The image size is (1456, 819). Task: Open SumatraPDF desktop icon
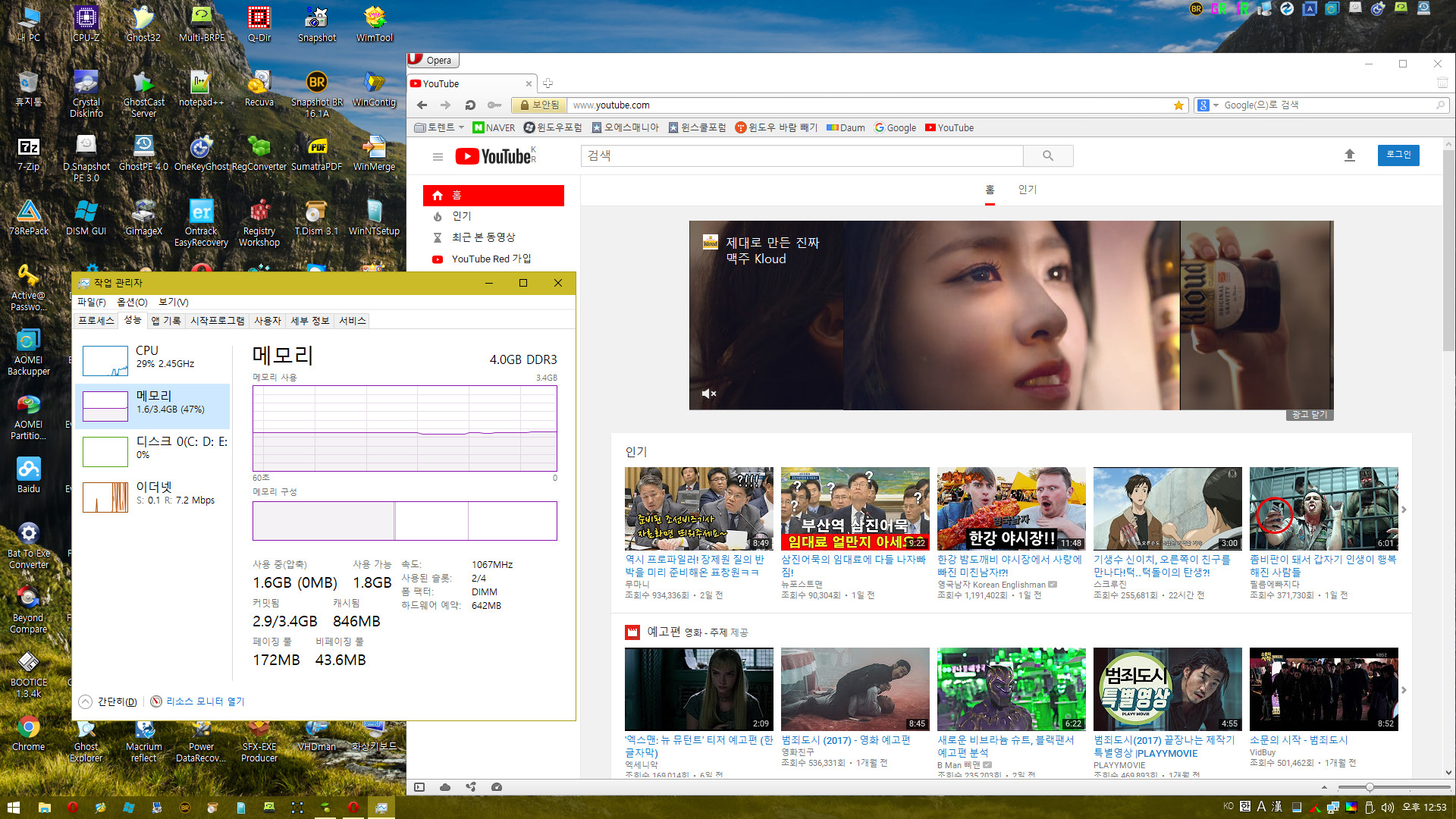[x=317, y=153]
